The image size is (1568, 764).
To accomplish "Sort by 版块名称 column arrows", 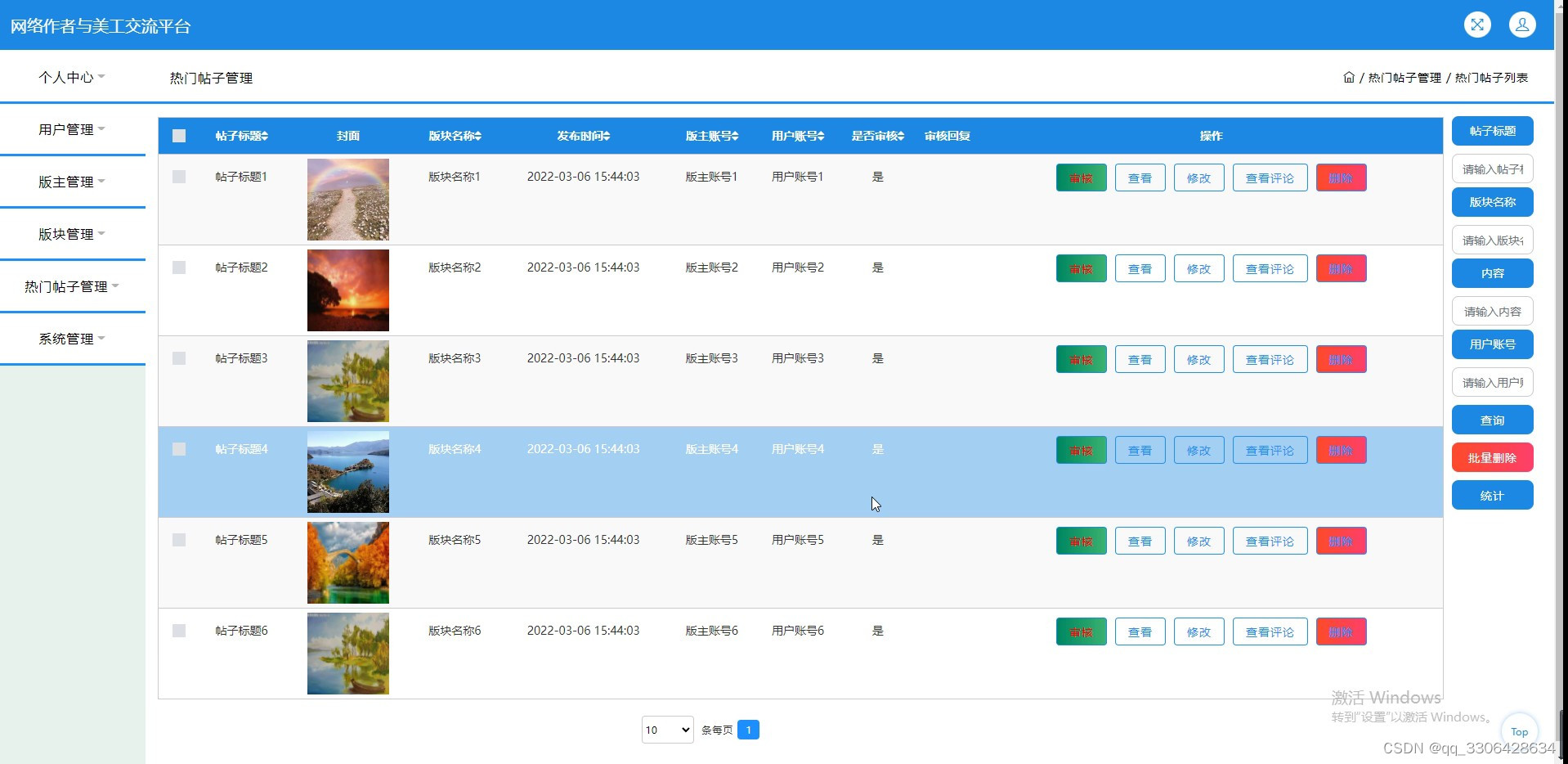I will click(477, 136).
